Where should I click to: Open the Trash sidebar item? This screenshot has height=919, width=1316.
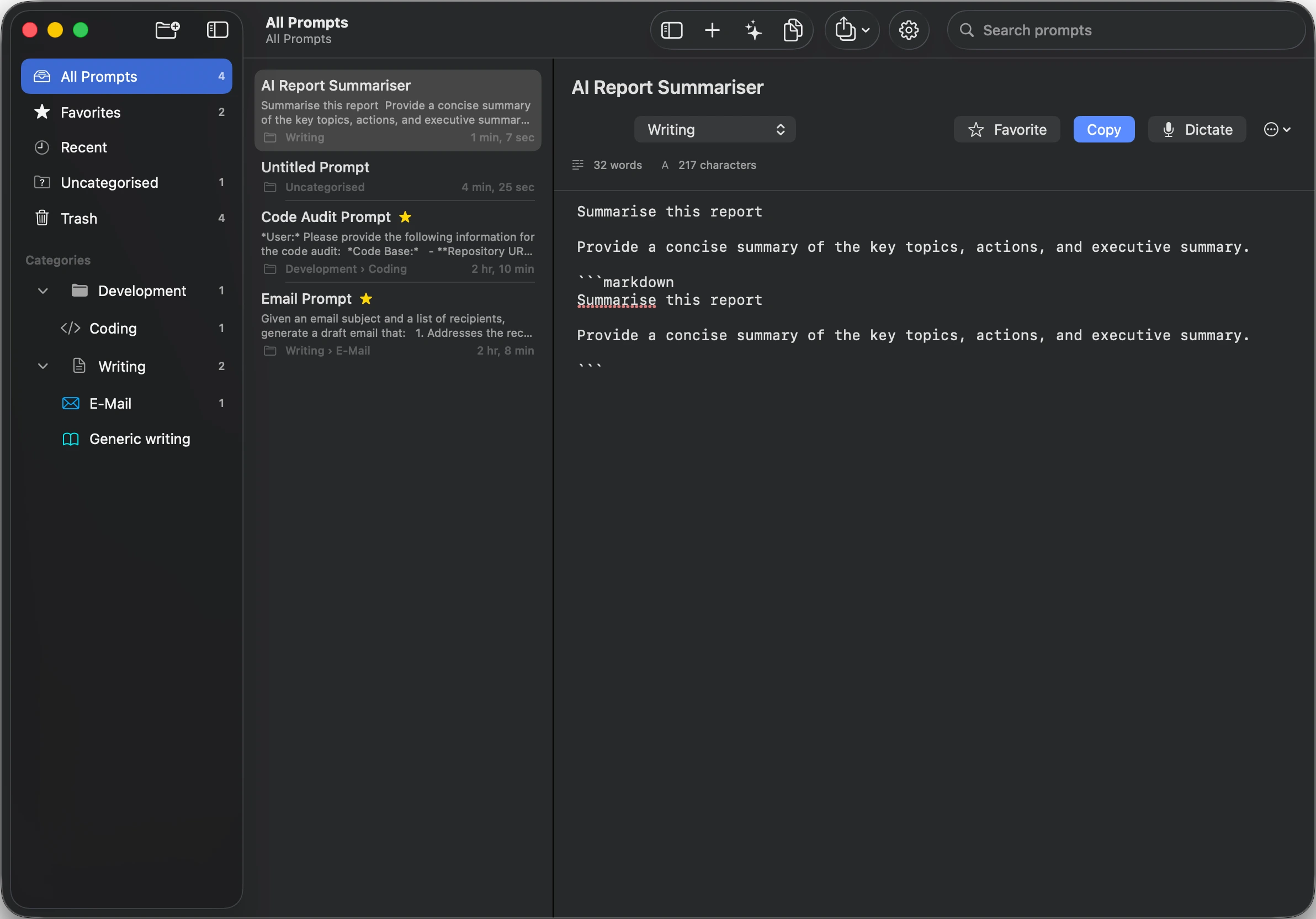tap(126, 218)
